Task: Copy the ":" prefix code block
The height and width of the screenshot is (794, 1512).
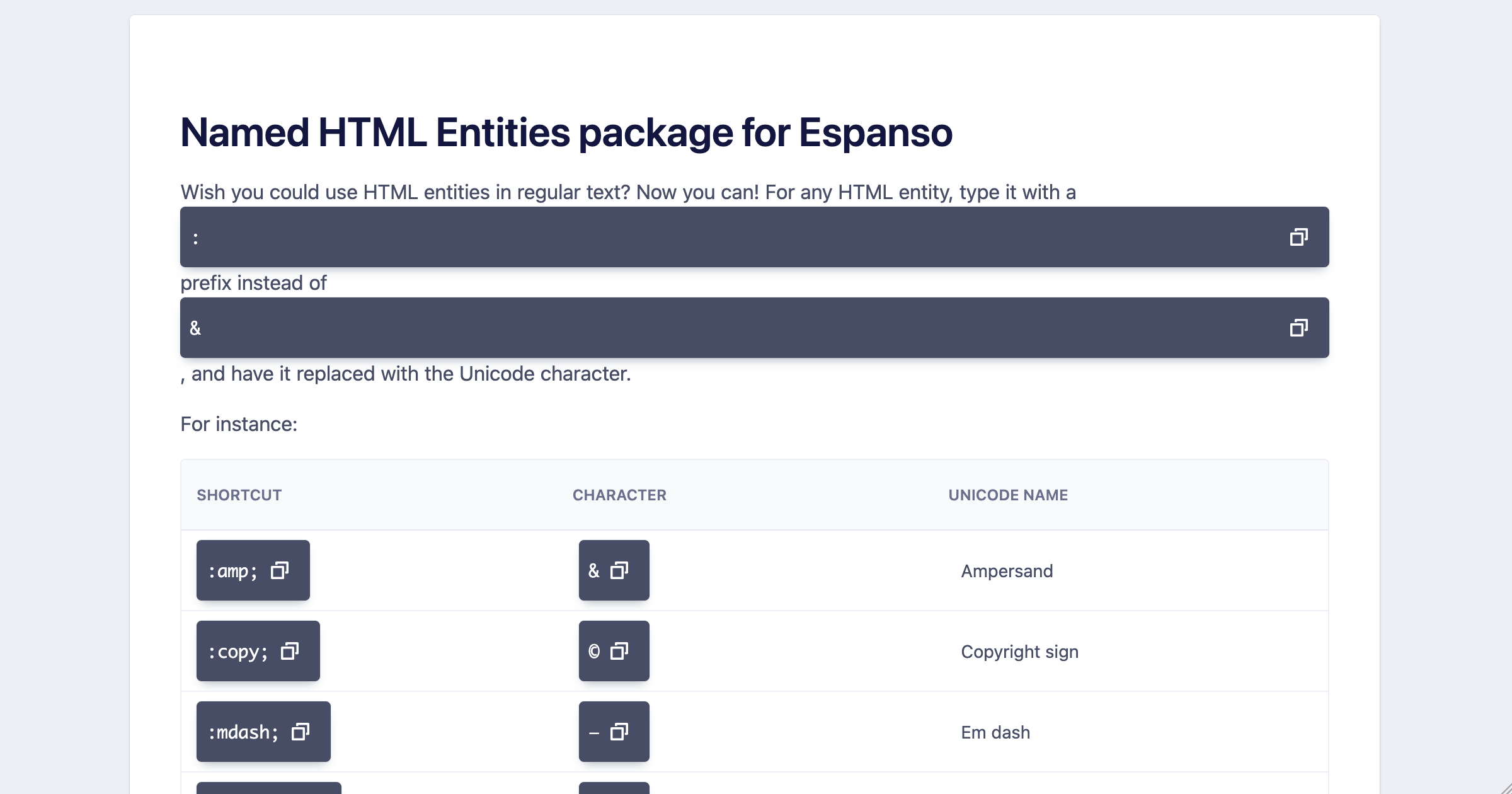Action: pos(1299,237)
